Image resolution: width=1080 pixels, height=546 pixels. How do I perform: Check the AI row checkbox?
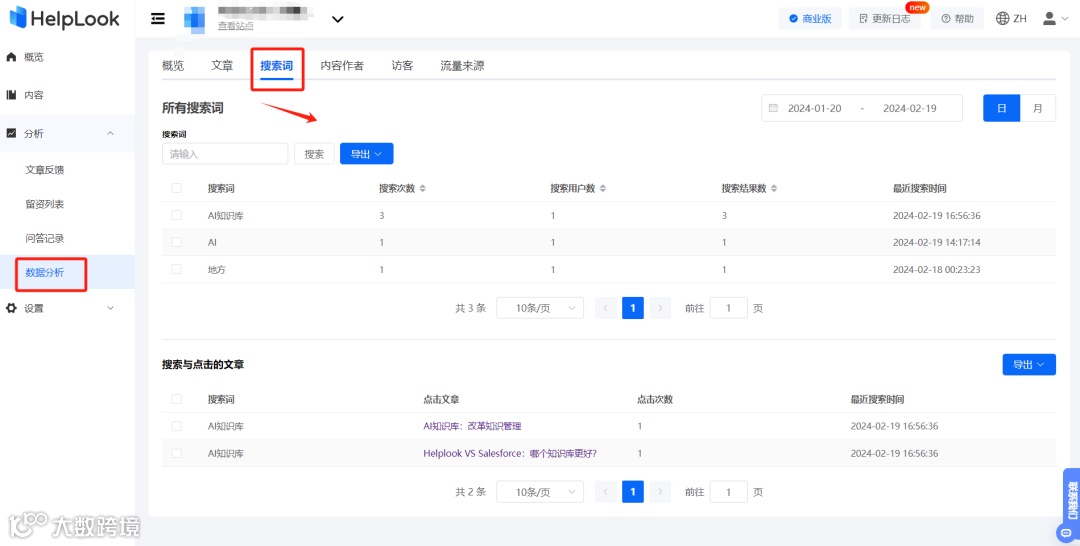pyautogui.click(x=177, y=242)
